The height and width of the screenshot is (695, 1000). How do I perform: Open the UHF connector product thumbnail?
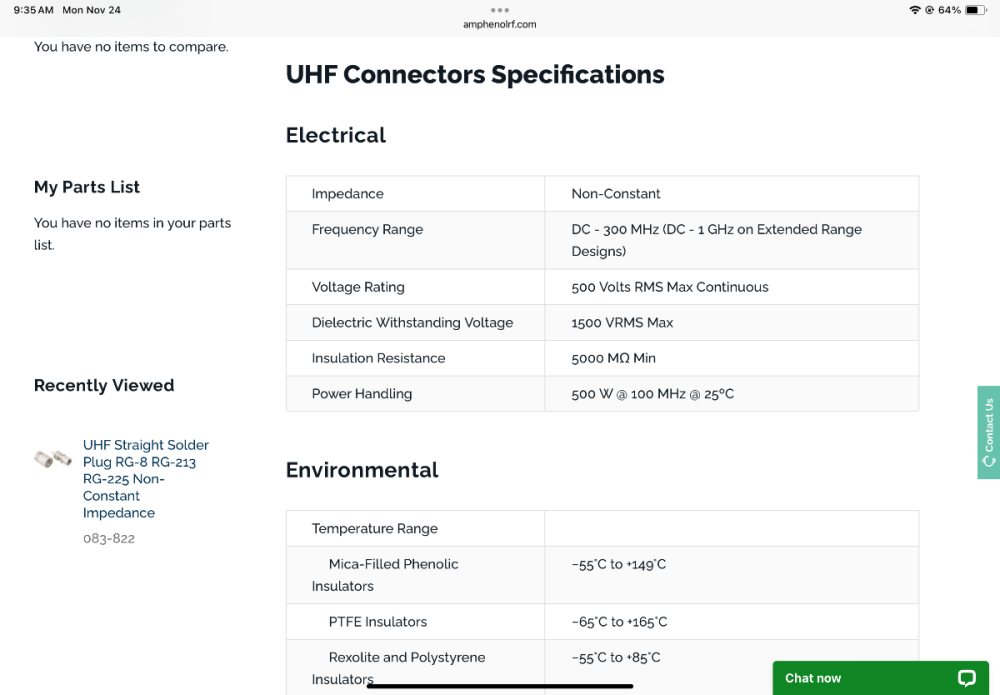(52, 459)
